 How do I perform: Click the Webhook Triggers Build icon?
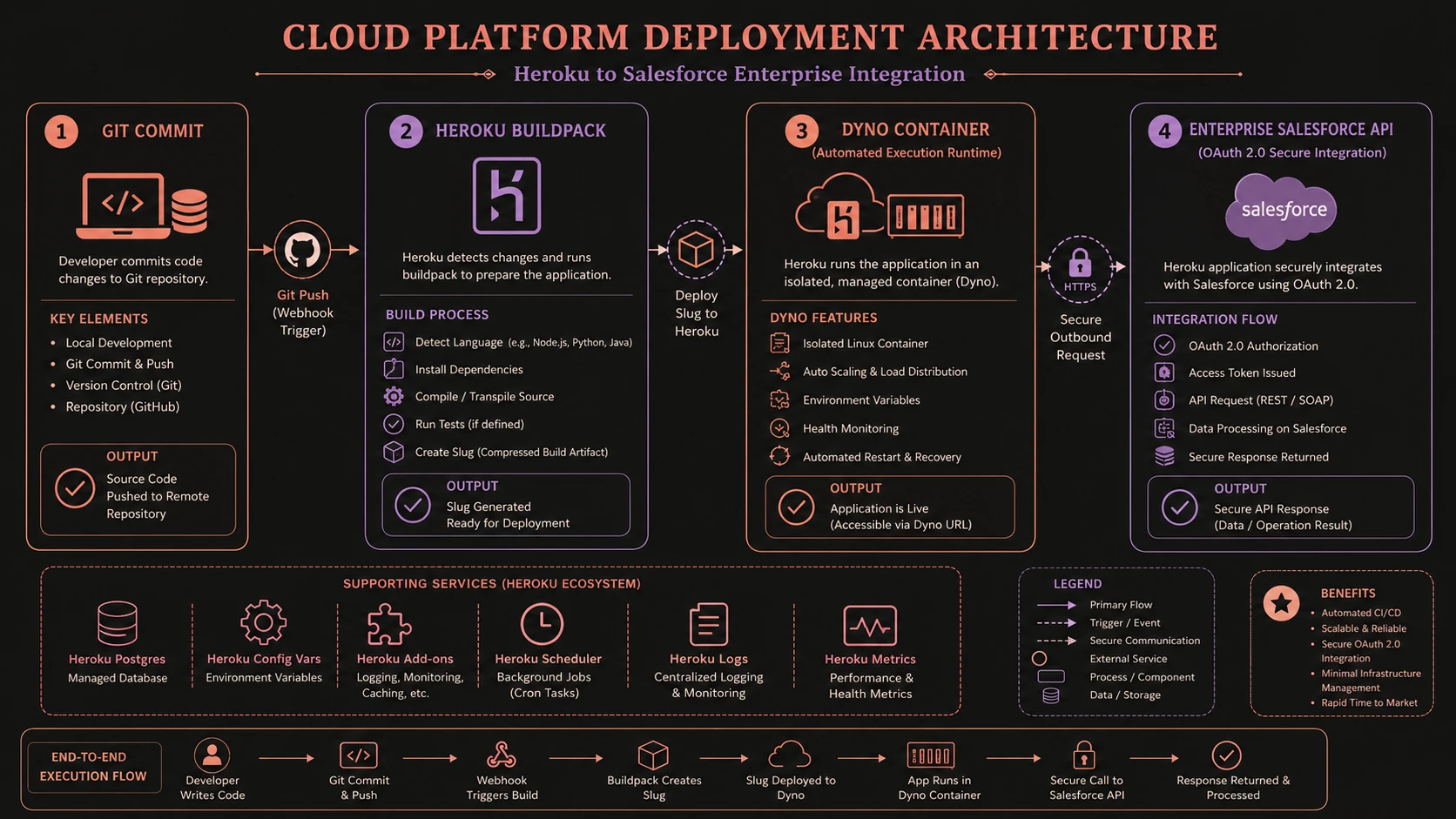(x=501, y=755)
